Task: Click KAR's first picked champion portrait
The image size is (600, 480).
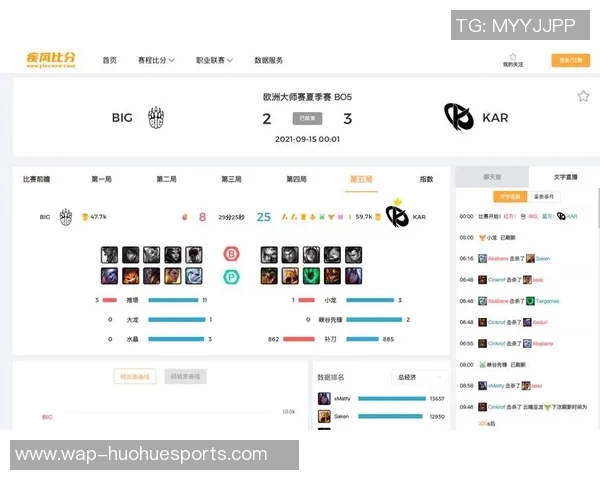Action: (269, 276)
